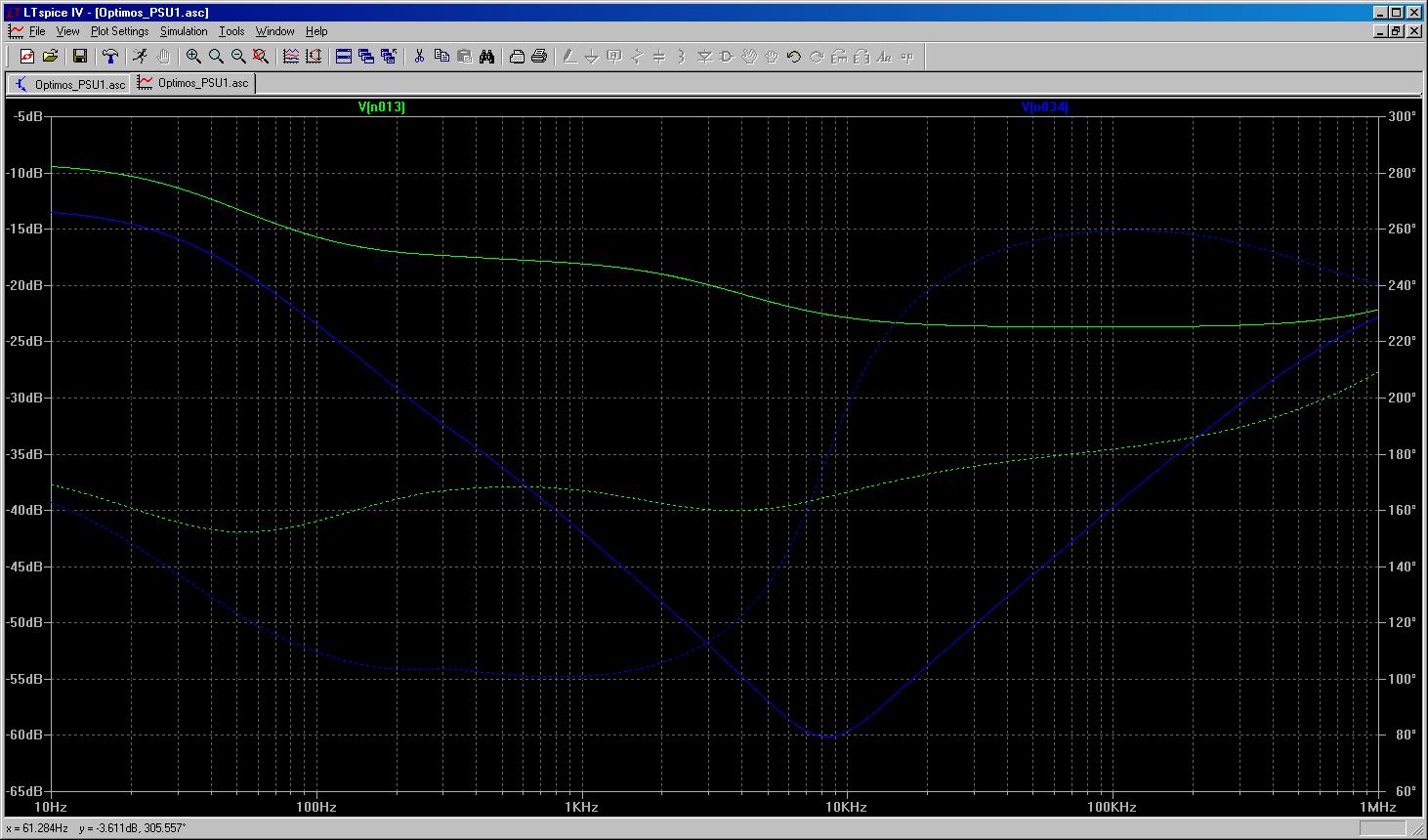The height and width of the screenshot is (840, 1428).
Task: Open the View menu
Action: click(x=67, y=31)
